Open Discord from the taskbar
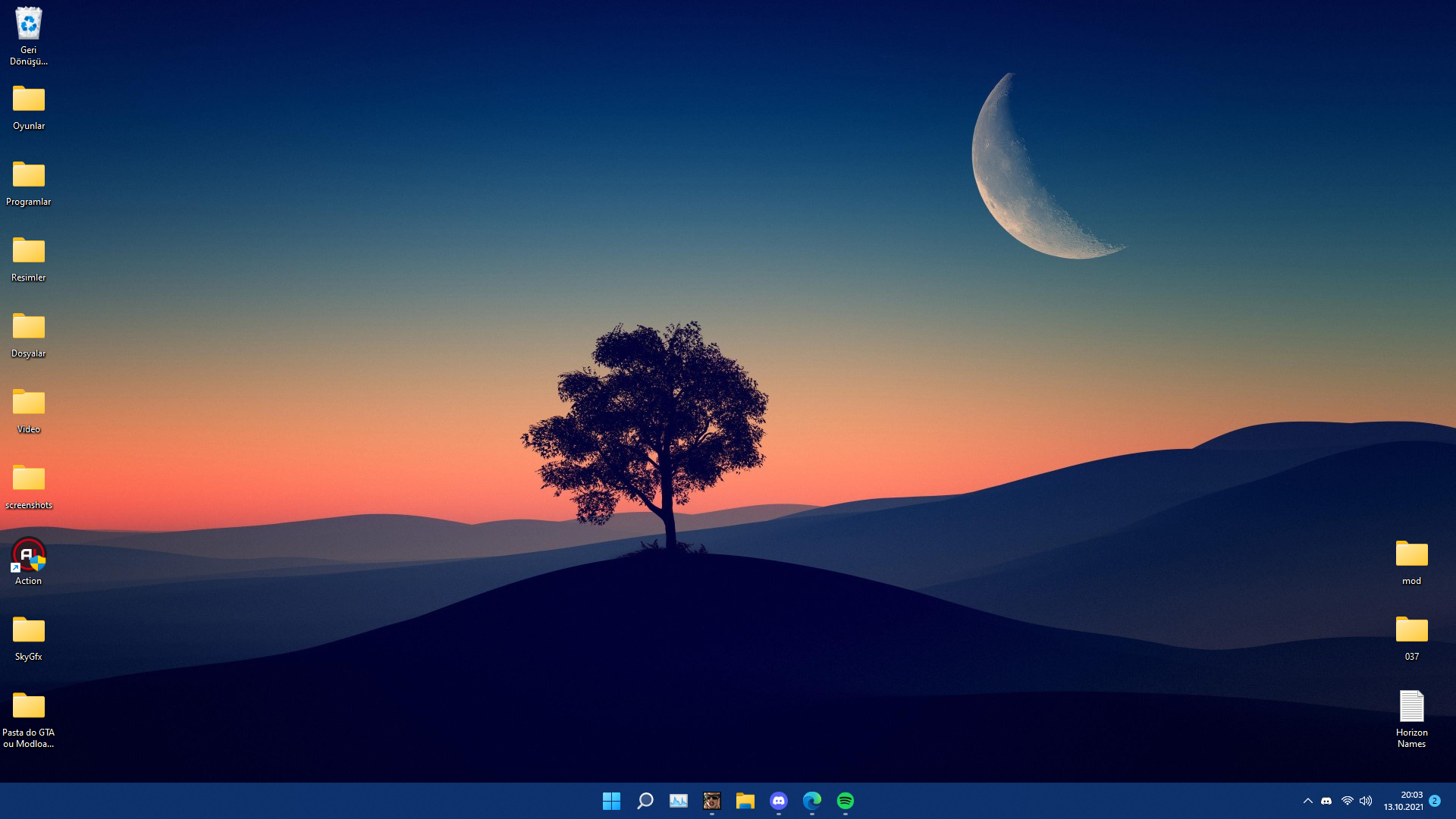The height and width of the screenshot is (819, 1456). [x=779, y=801]
